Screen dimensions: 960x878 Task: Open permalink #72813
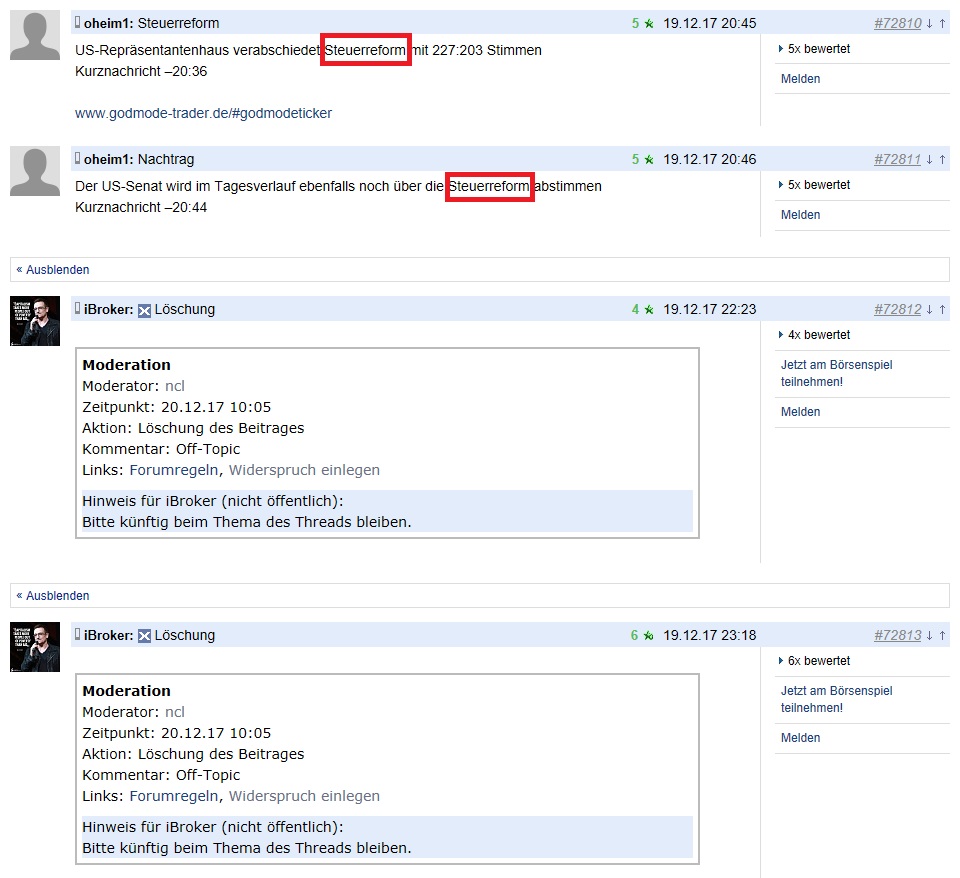pyautogui.click(x=898, y=635)
